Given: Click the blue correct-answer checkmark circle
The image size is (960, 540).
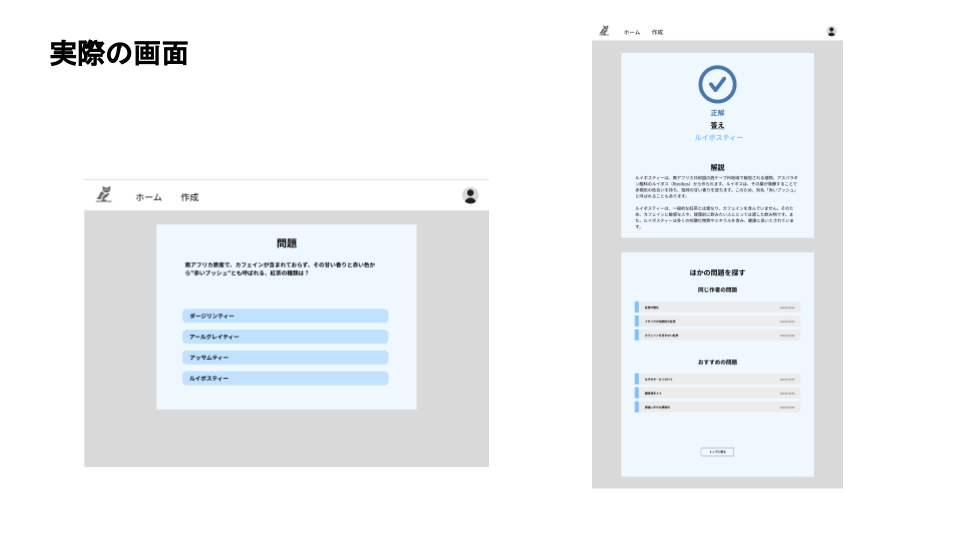Looking at the screenshot, I should click(x=717, y=84).
